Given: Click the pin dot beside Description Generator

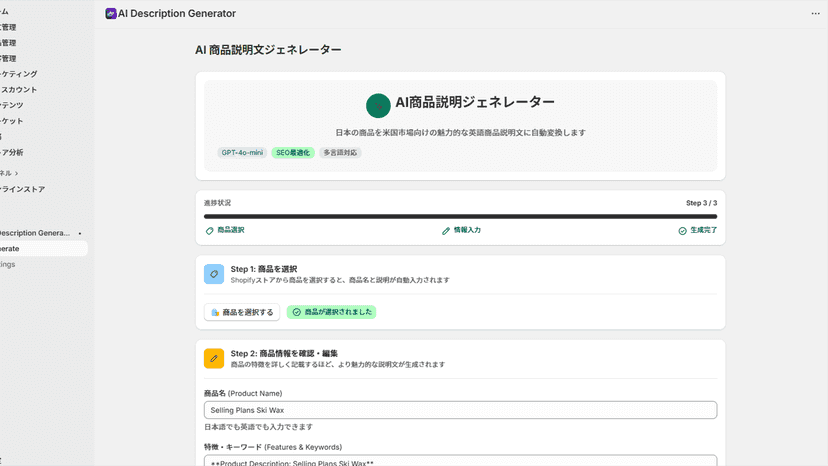Looking at the screenshot, I should tap(80, 234).
